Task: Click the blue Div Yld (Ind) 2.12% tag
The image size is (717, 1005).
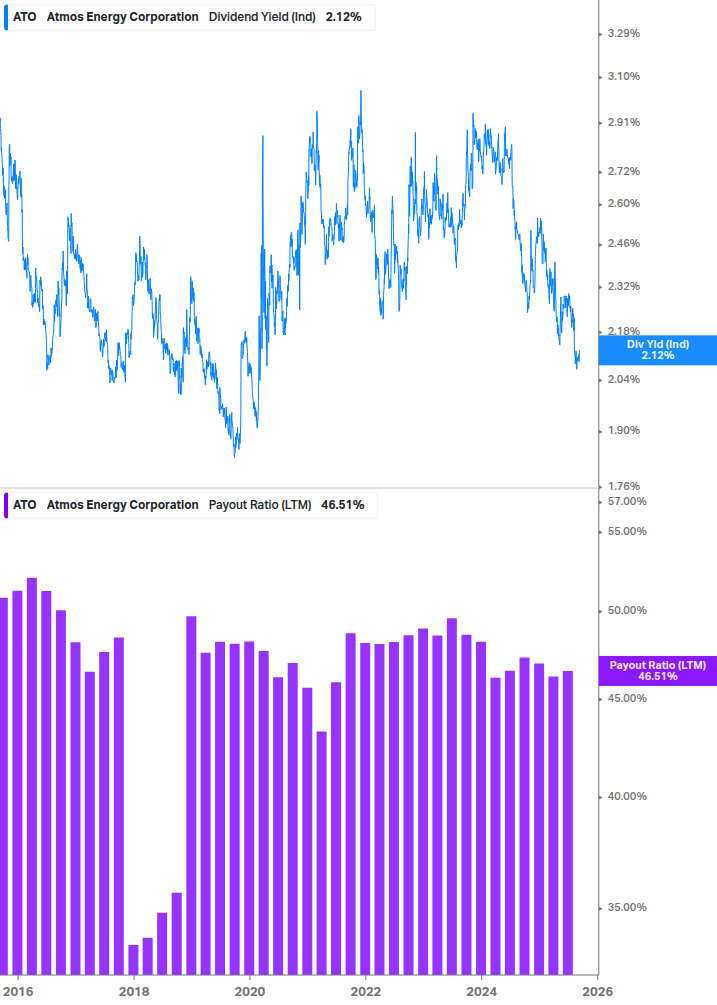Action: pyautogui.click(x=657, y=350)
